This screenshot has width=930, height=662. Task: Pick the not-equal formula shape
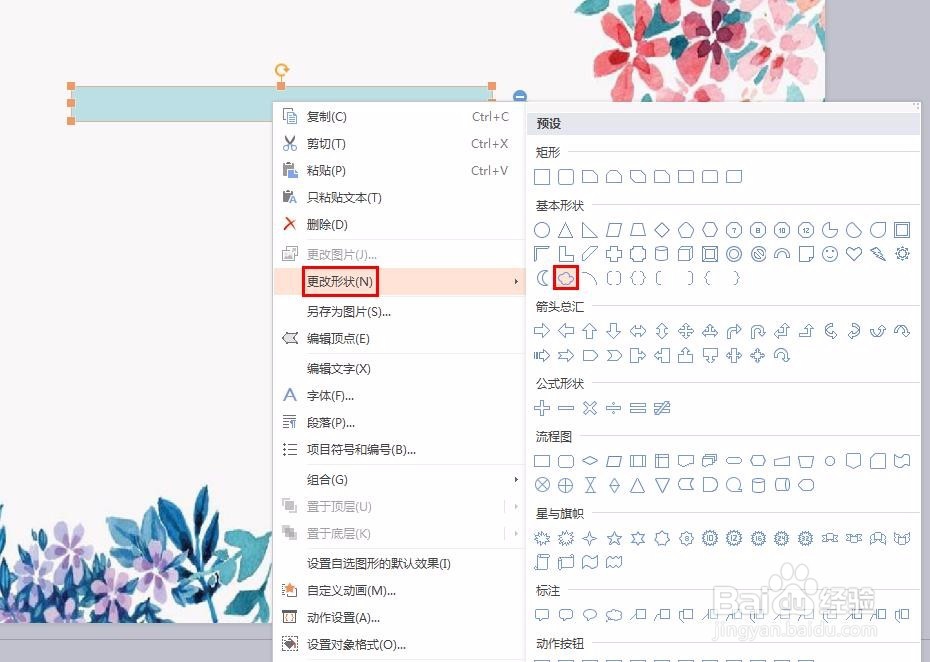[x=662, y=408]
